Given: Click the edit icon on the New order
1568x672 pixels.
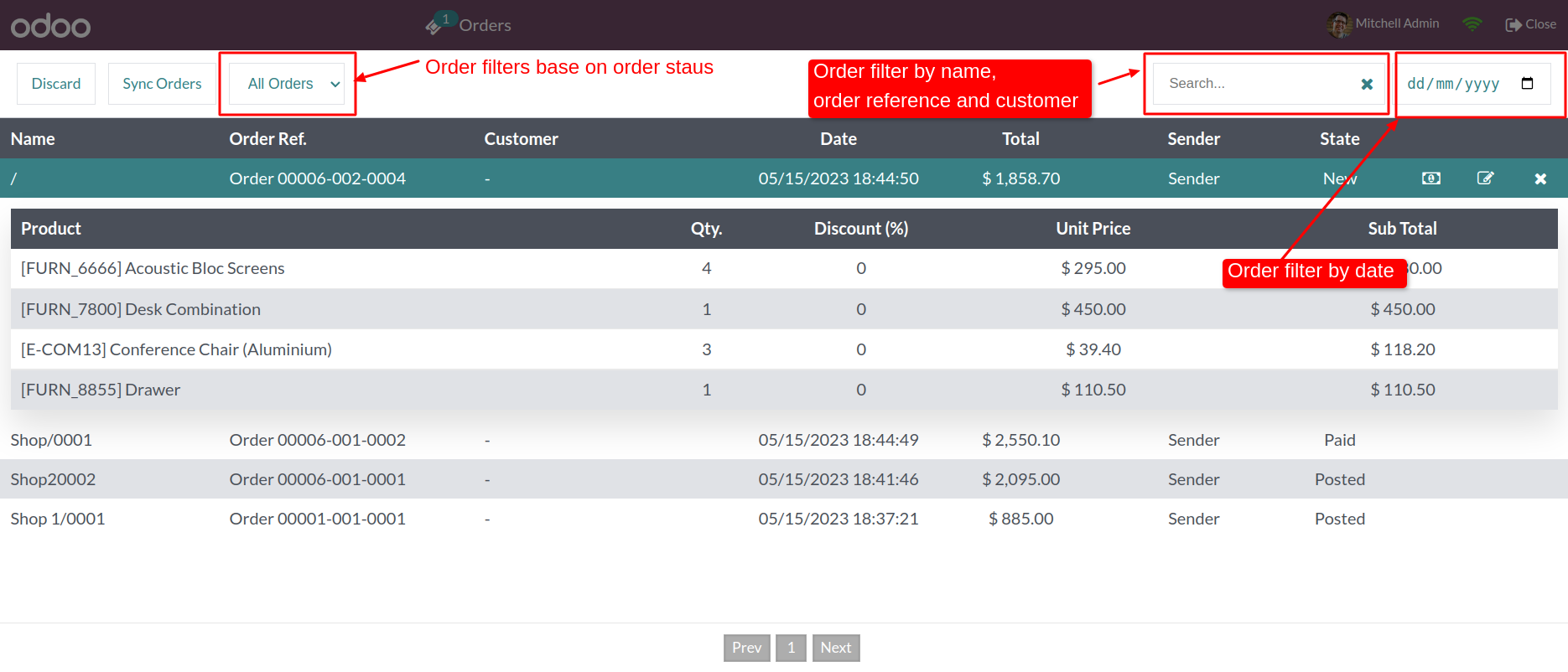Looking at the screenshot, I should click(x=1485, y=178).
